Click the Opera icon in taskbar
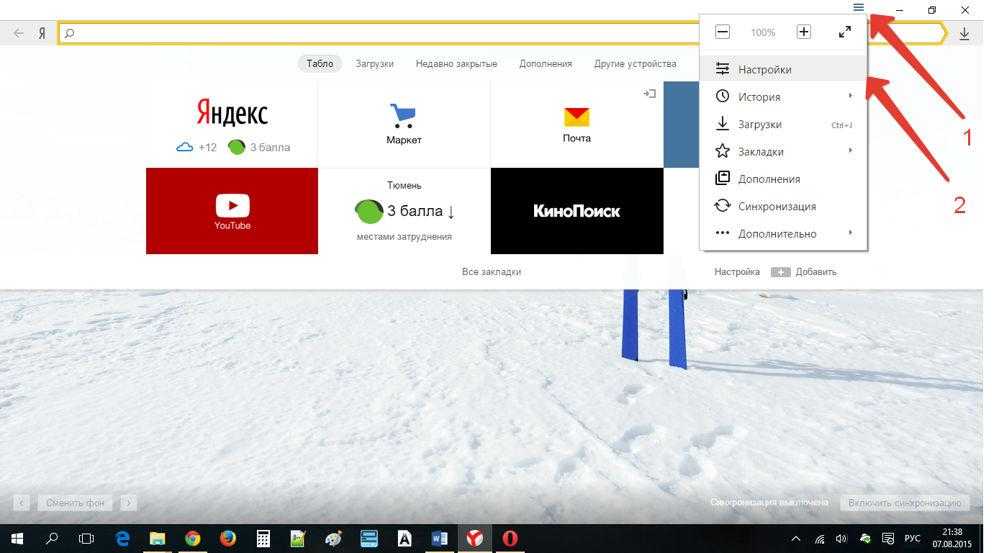The height and width of the screenshot is (553, 999). 510,538
